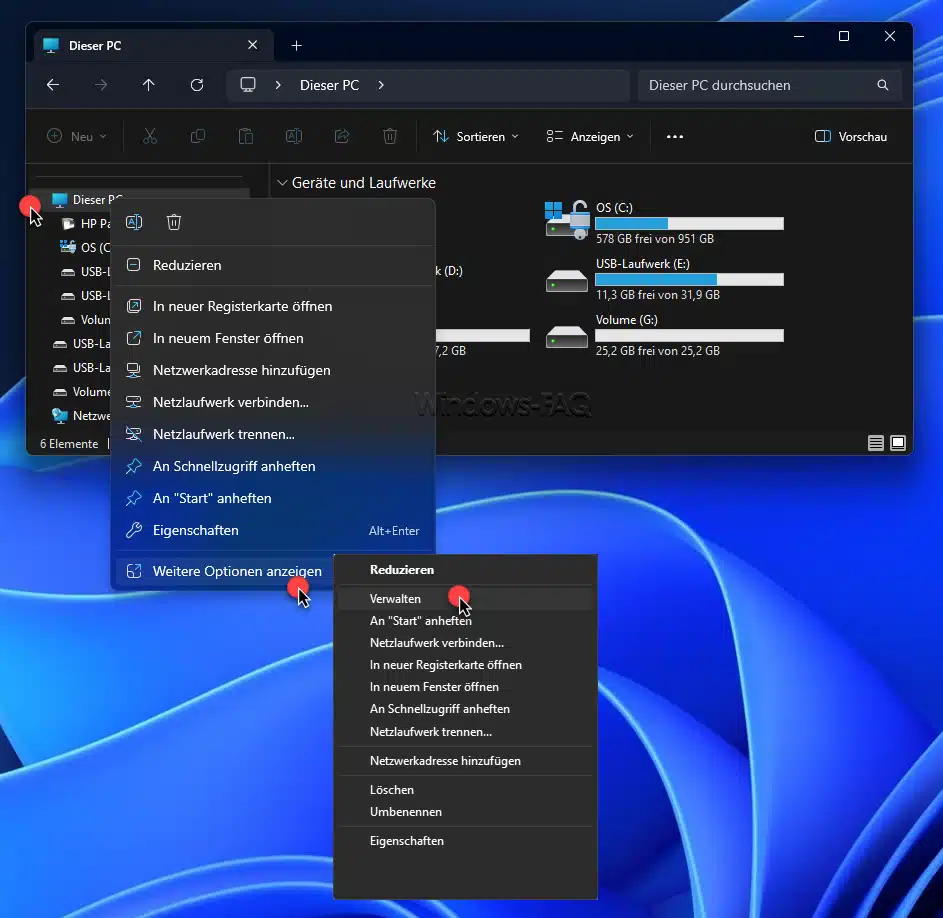Image resolution: width=943 pixels, height=918 pixels.
Task: Open the OS (C:) drive icon
Action: point(567,220)
